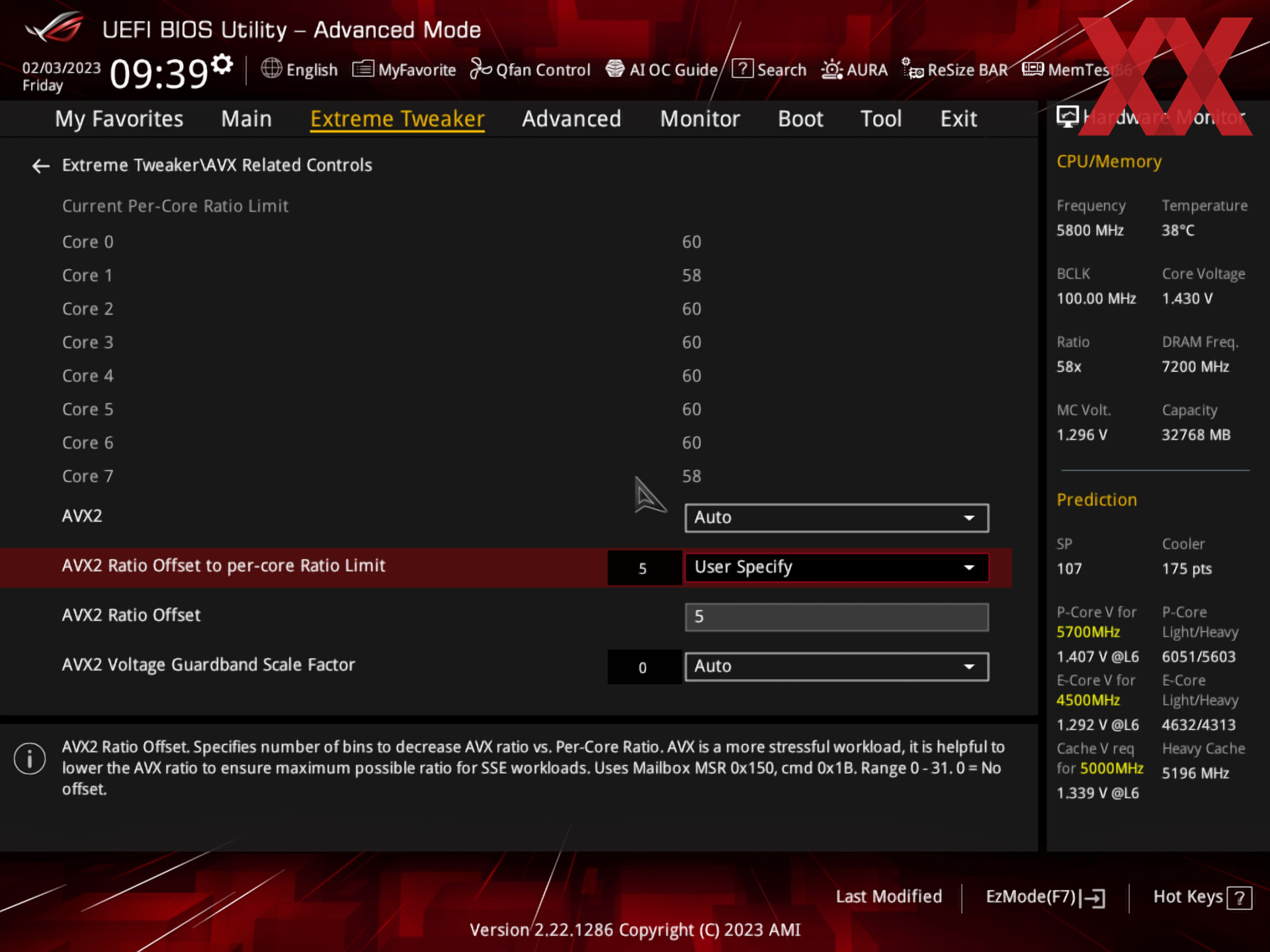This screenshot has height=952, width=1270.
Task: Click the ROG logo in the header
Action: click(54, 28)
